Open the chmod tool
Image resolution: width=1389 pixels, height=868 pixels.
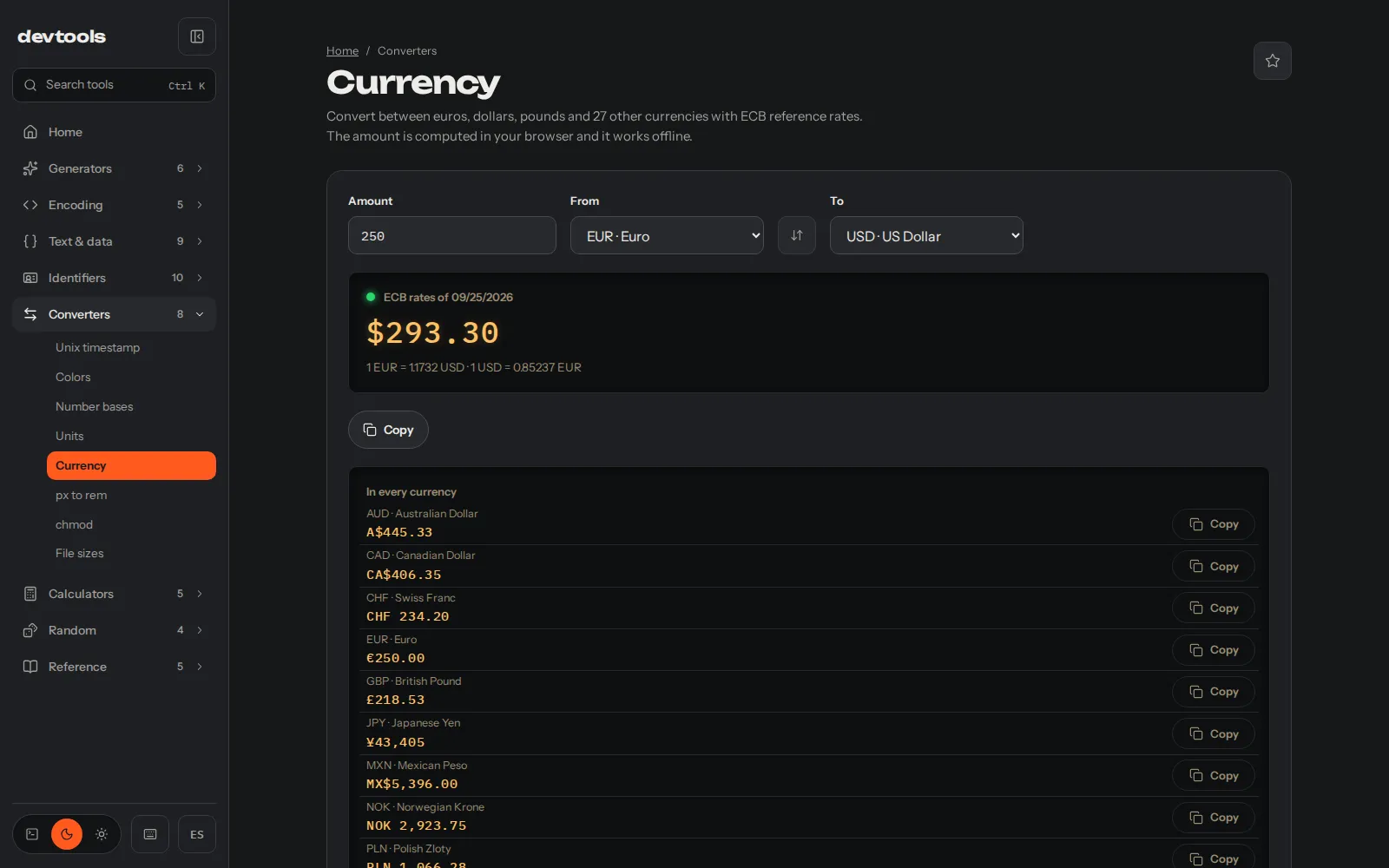click(x=131, y=524)
